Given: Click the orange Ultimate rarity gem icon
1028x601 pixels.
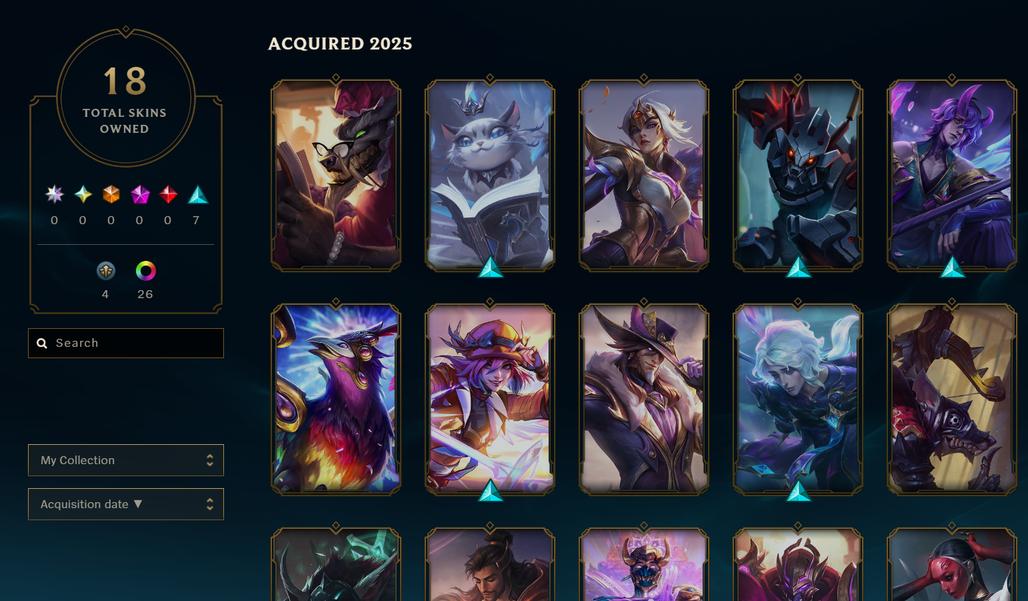Looking at the screenshot, I should pos(111,194).
